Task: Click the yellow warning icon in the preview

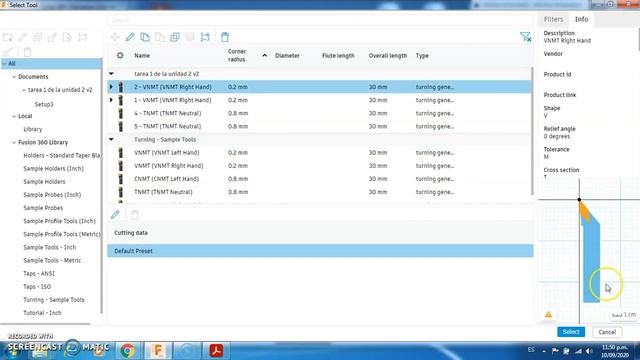Action: tap(548, 315)
